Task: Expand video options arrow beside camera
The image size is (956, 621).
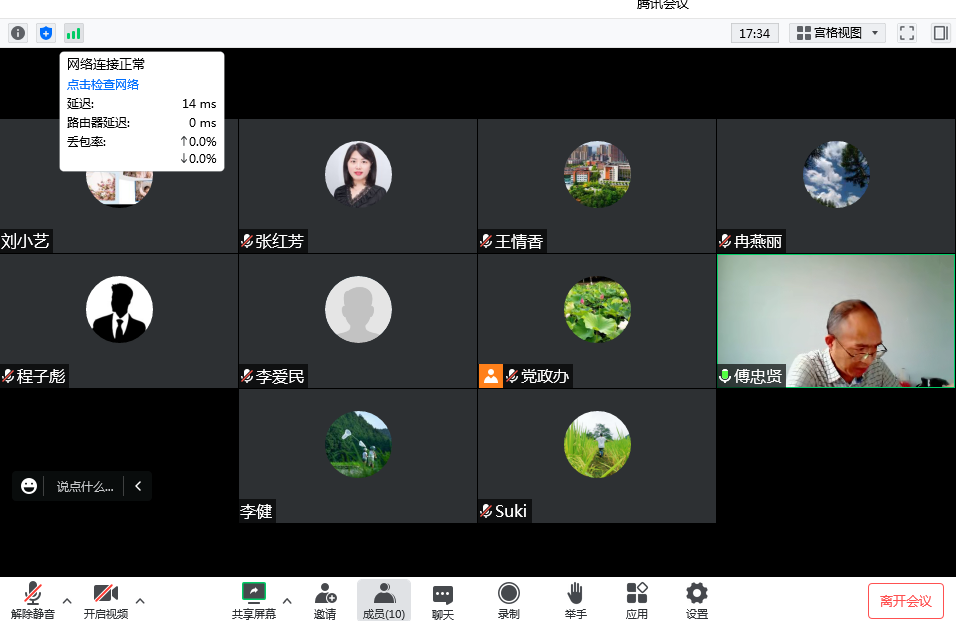Action: coord(140,601)
